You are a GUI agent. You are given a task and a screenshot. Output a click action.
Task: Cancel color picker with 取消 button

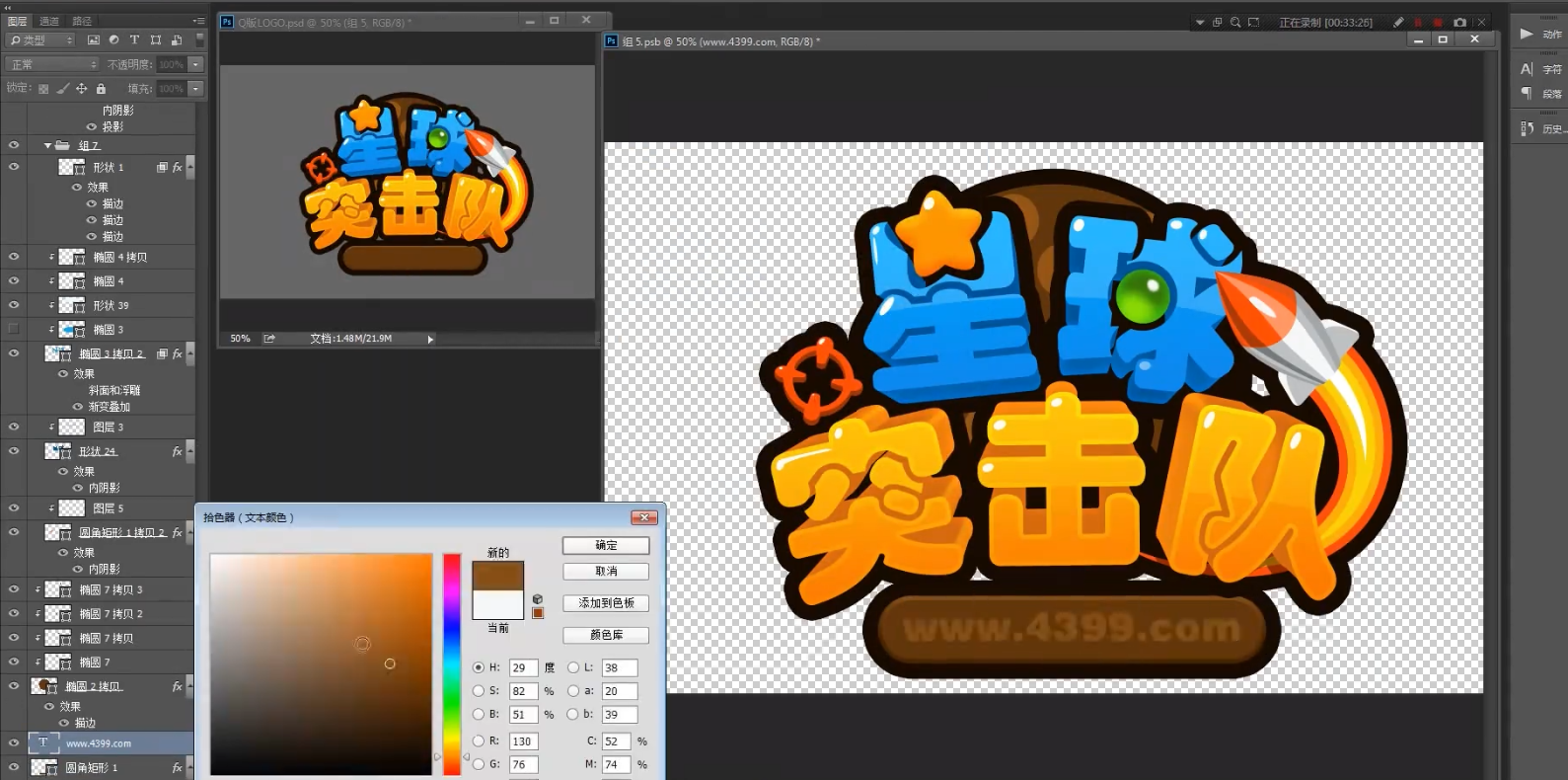606,571
